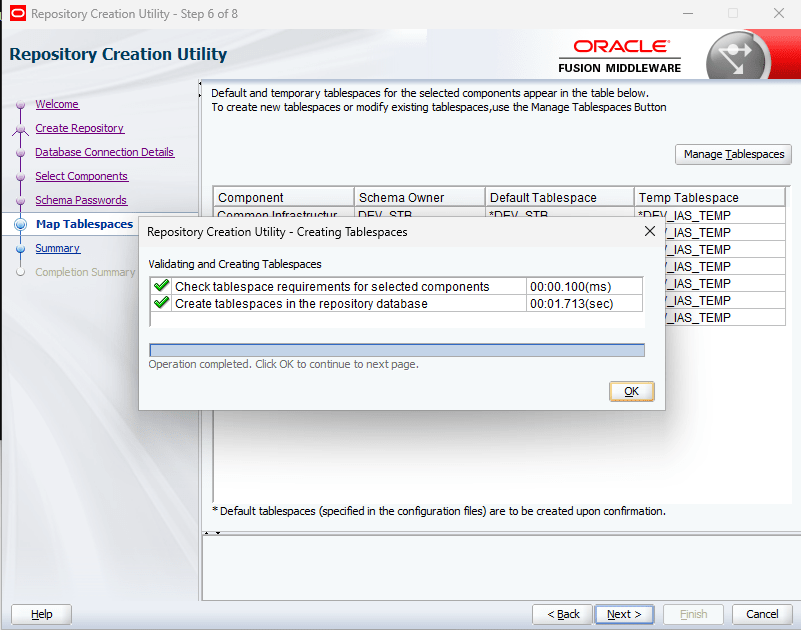Click the Temp Tablespace column header
The width and height of the screenshot is (801, 630).
710,197
